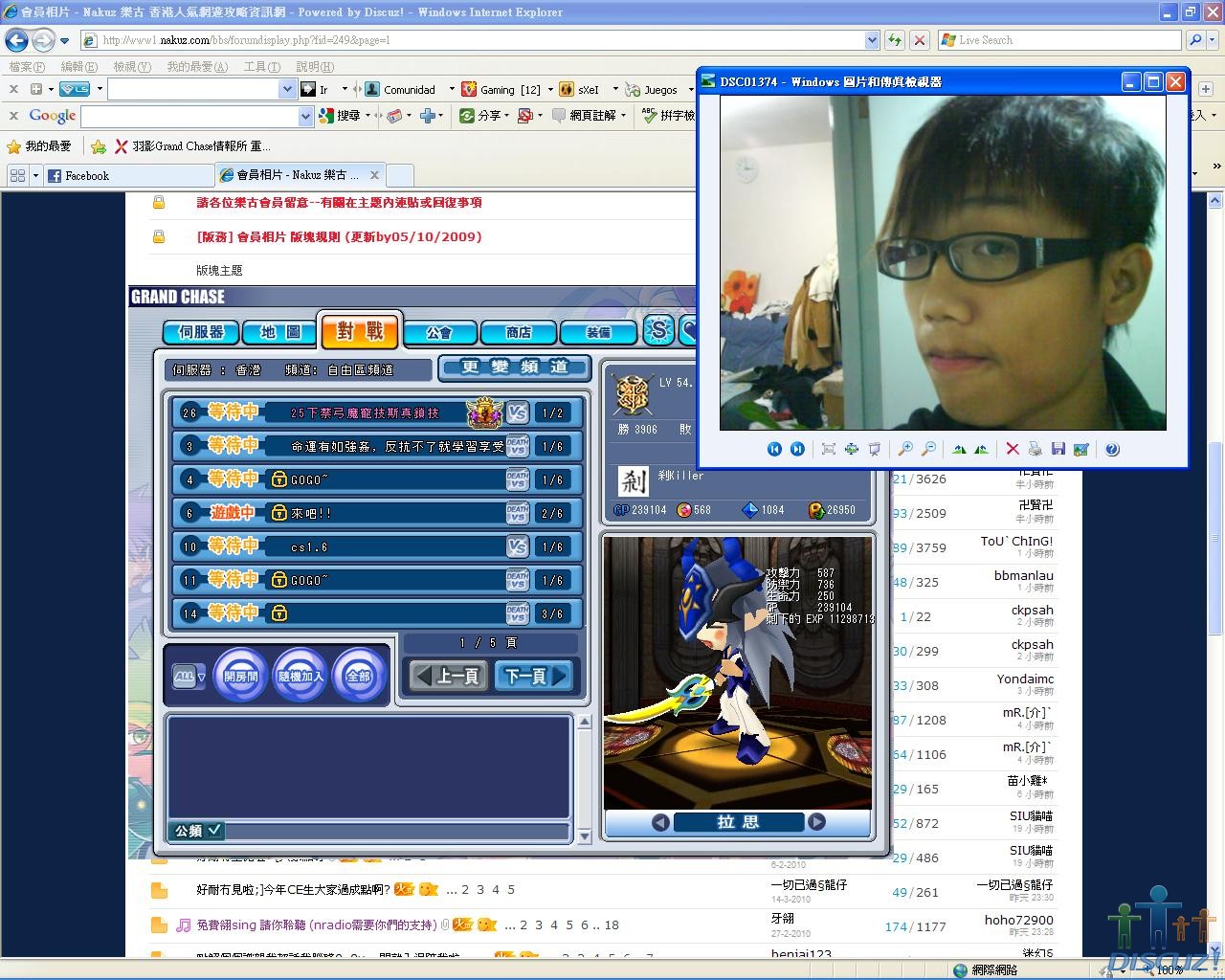Rotate the photo counterclockwise
Screen dimensions: 1225x980
(x=981, y=449)
